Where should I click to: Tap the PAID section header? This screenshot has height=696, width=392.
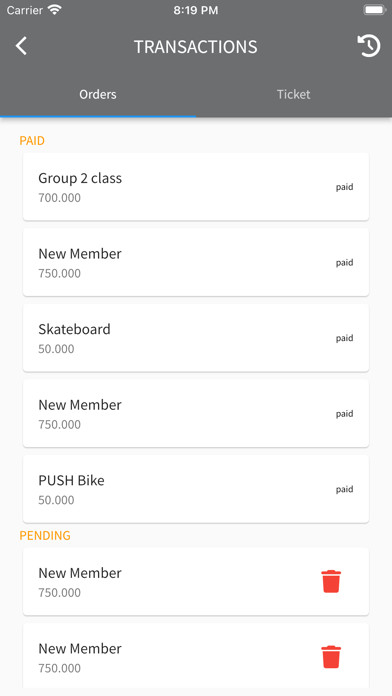click(x=32, y=141)
